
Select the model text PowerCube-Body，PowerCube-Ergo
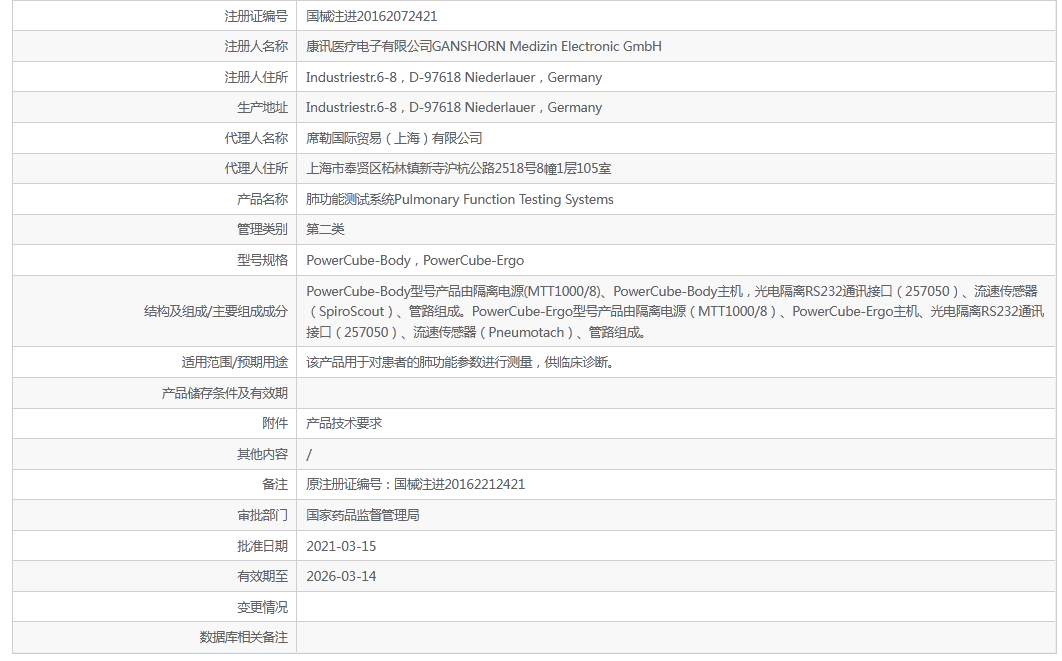[415, 260]
